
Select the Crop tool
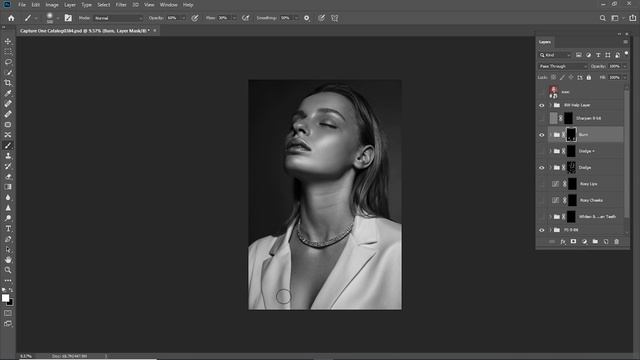pos(8,83)
